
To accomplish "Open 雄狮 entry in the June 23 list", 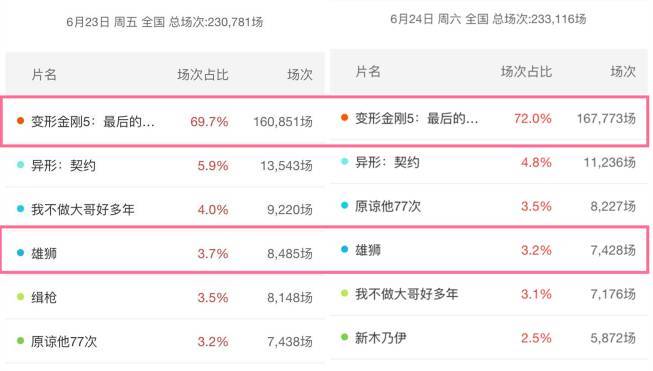I will pyautogui.click(x=165, y=253).
